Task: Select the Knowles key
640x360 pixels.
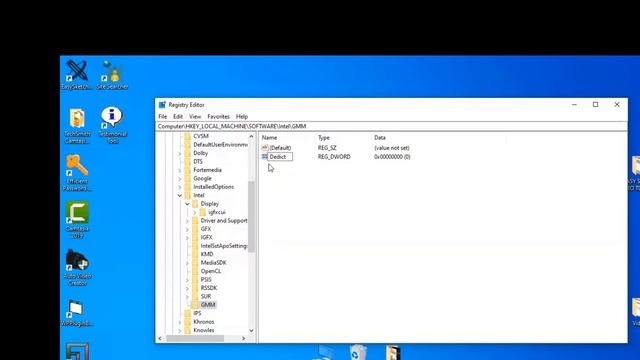Action: point(204,331)
